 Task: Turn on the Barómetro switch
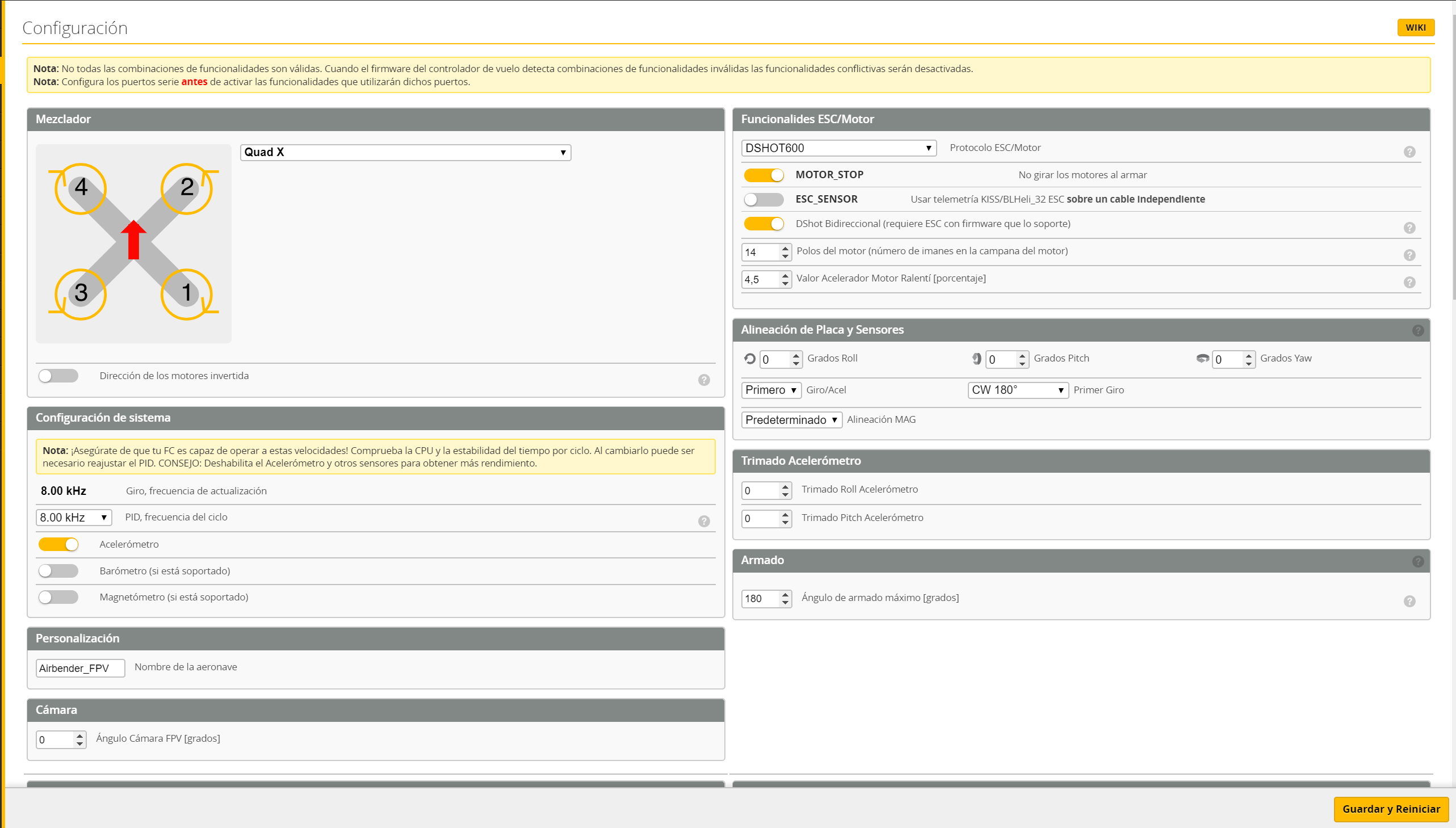point(58,571)
